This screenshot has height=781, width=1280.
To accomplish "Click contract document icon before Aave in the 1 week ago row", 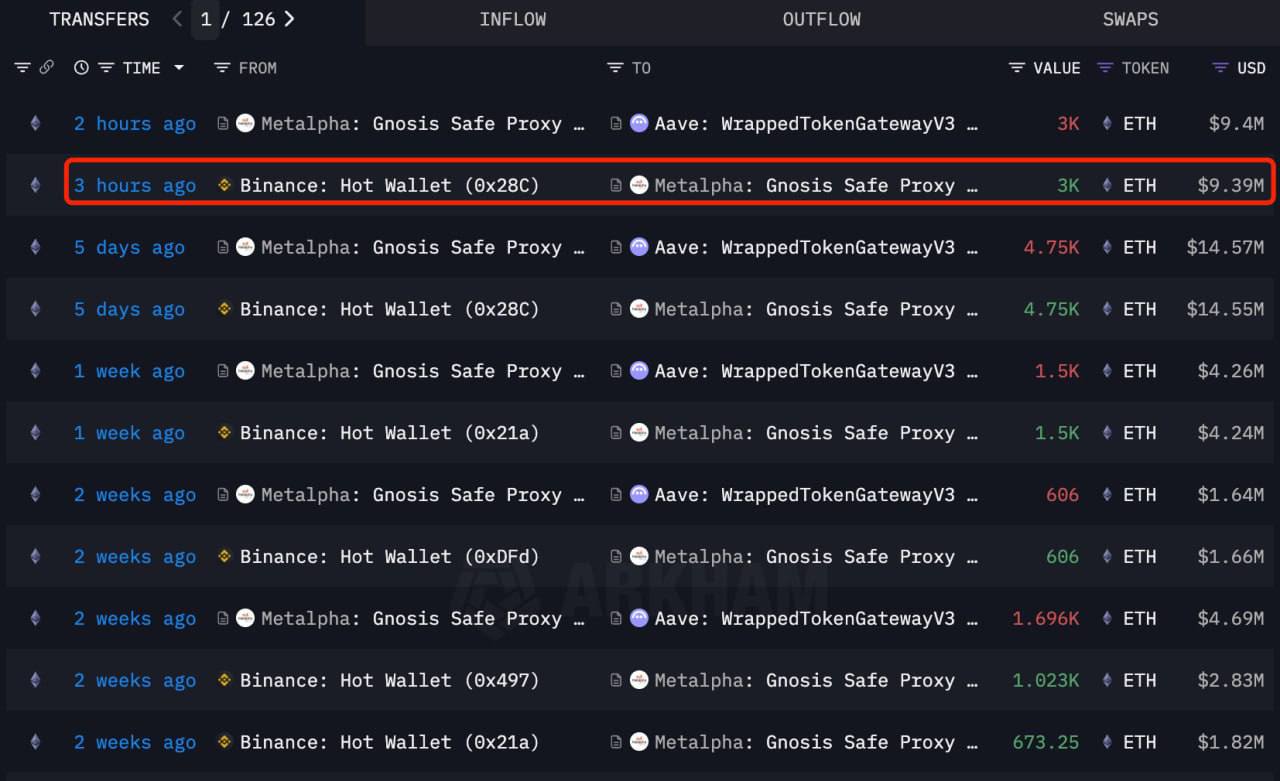I will click(617, 372).
